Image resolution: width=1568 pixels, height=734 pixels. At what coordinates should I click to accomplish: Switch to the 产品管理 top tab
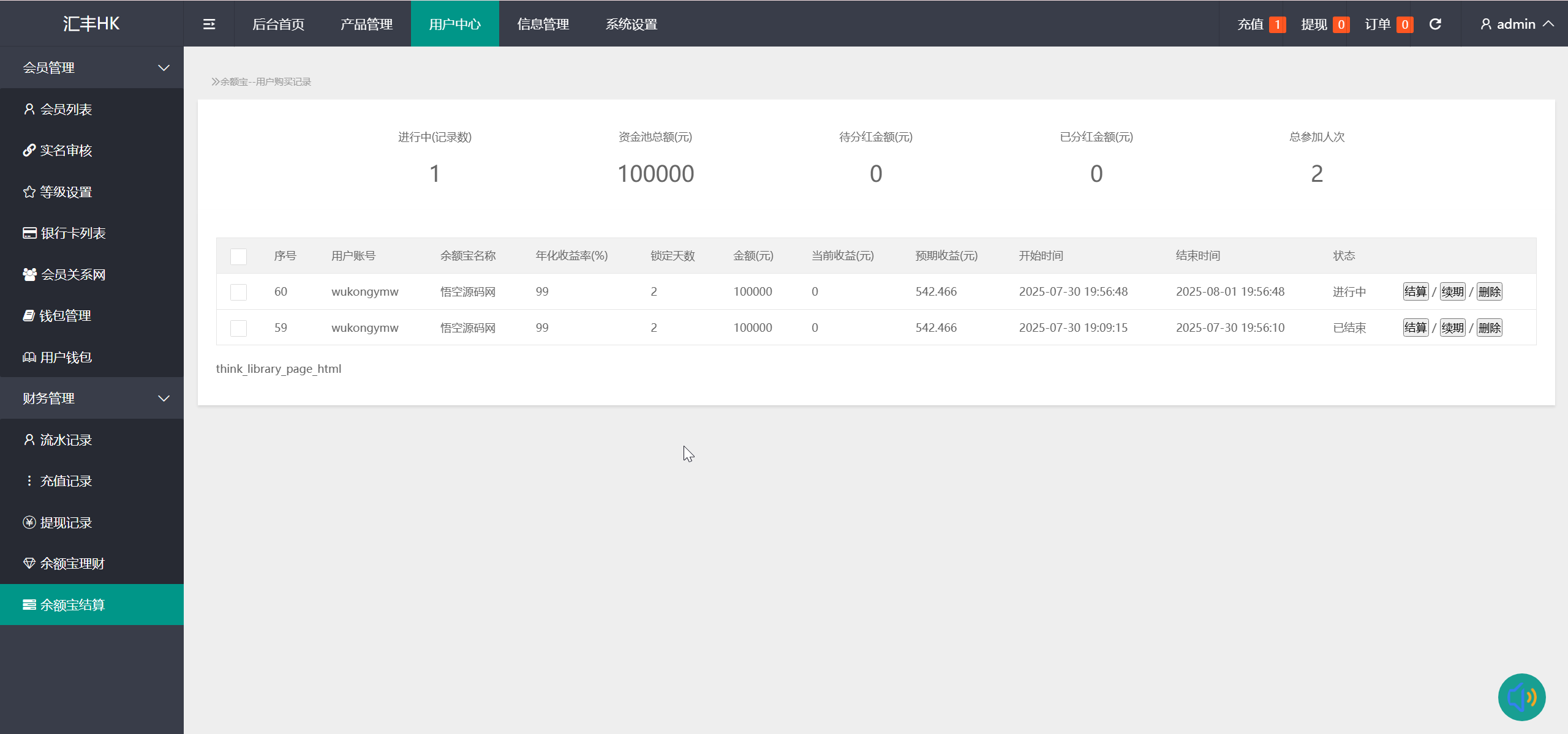[366, 24]
